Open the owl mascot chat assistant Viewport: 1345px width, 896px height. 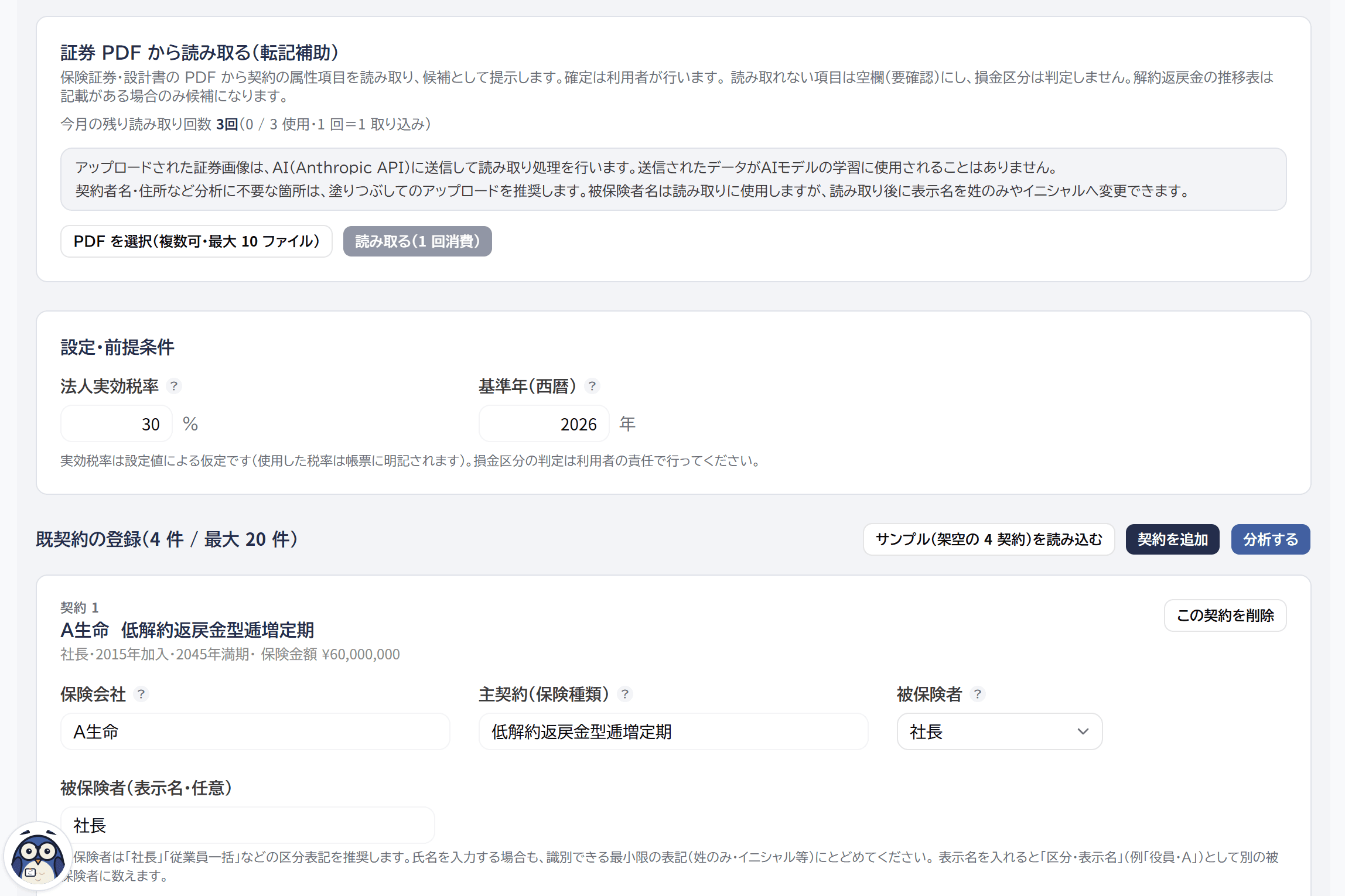tap(38, 857)
